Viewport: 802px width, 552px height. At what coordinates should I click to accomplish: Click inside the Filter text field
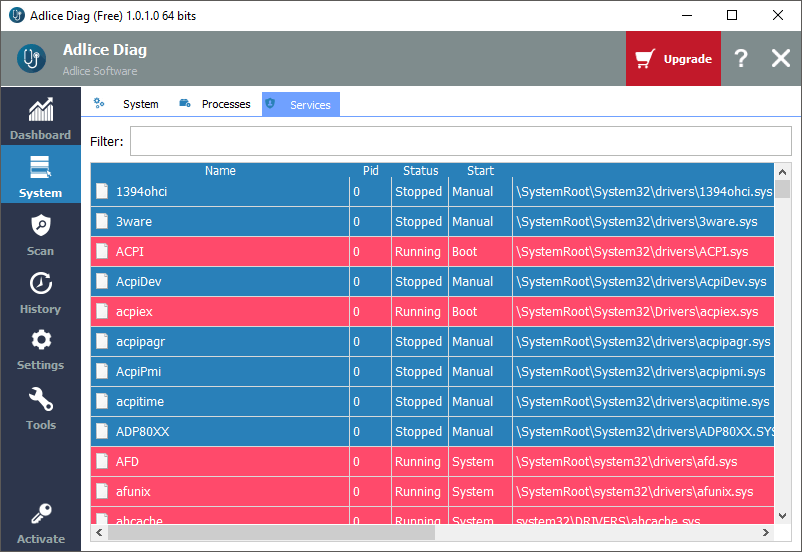[x=460, y=141]
